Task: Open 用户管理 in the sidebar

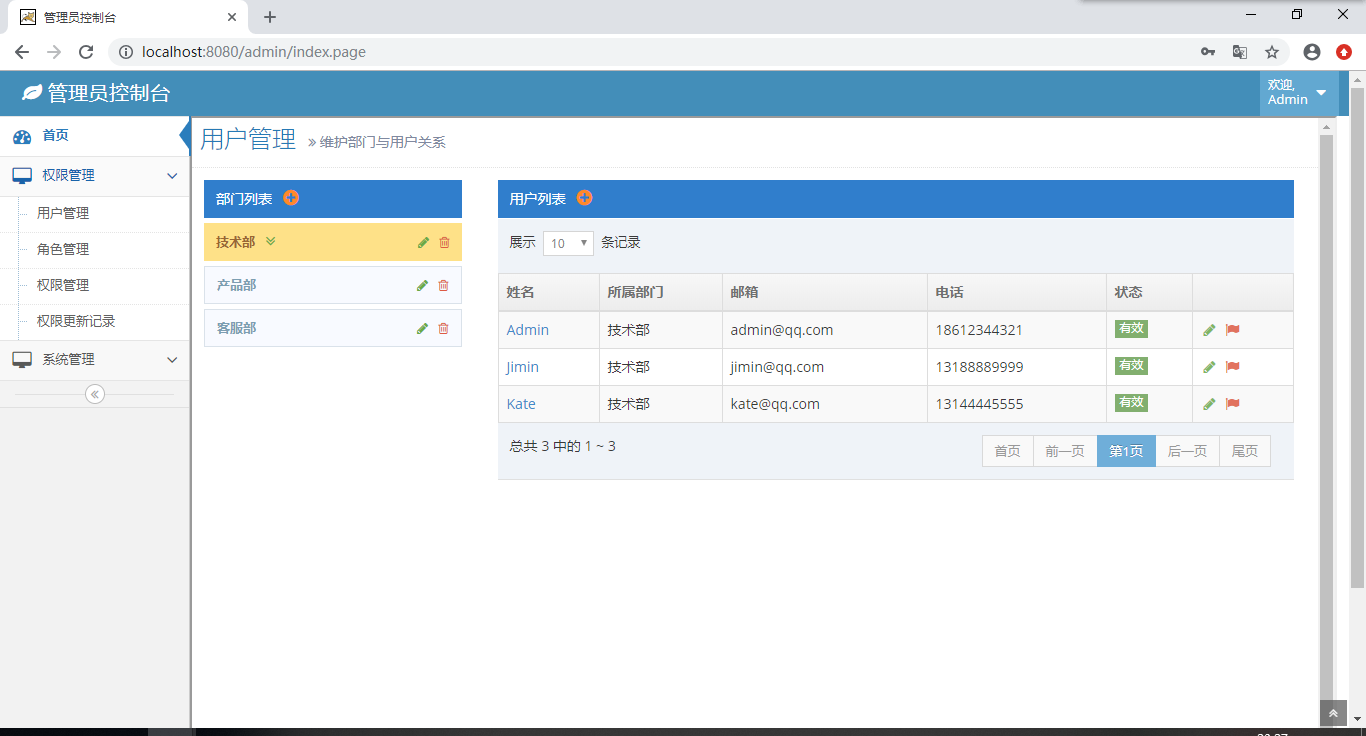Action: [x=63, y=213]
